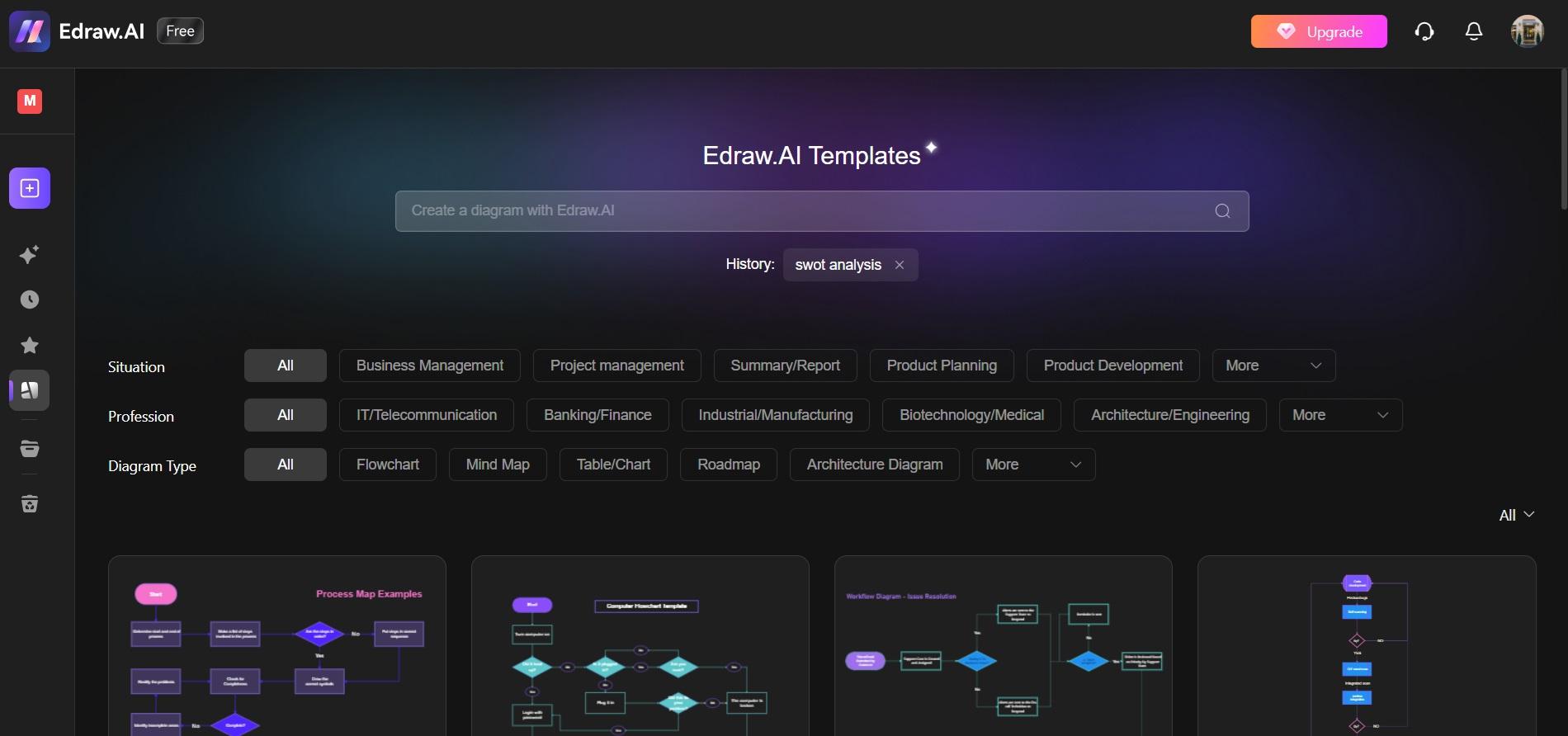1568x736 pixels.
Task: Open the Trash bin icon
Action: pos(30,503)
